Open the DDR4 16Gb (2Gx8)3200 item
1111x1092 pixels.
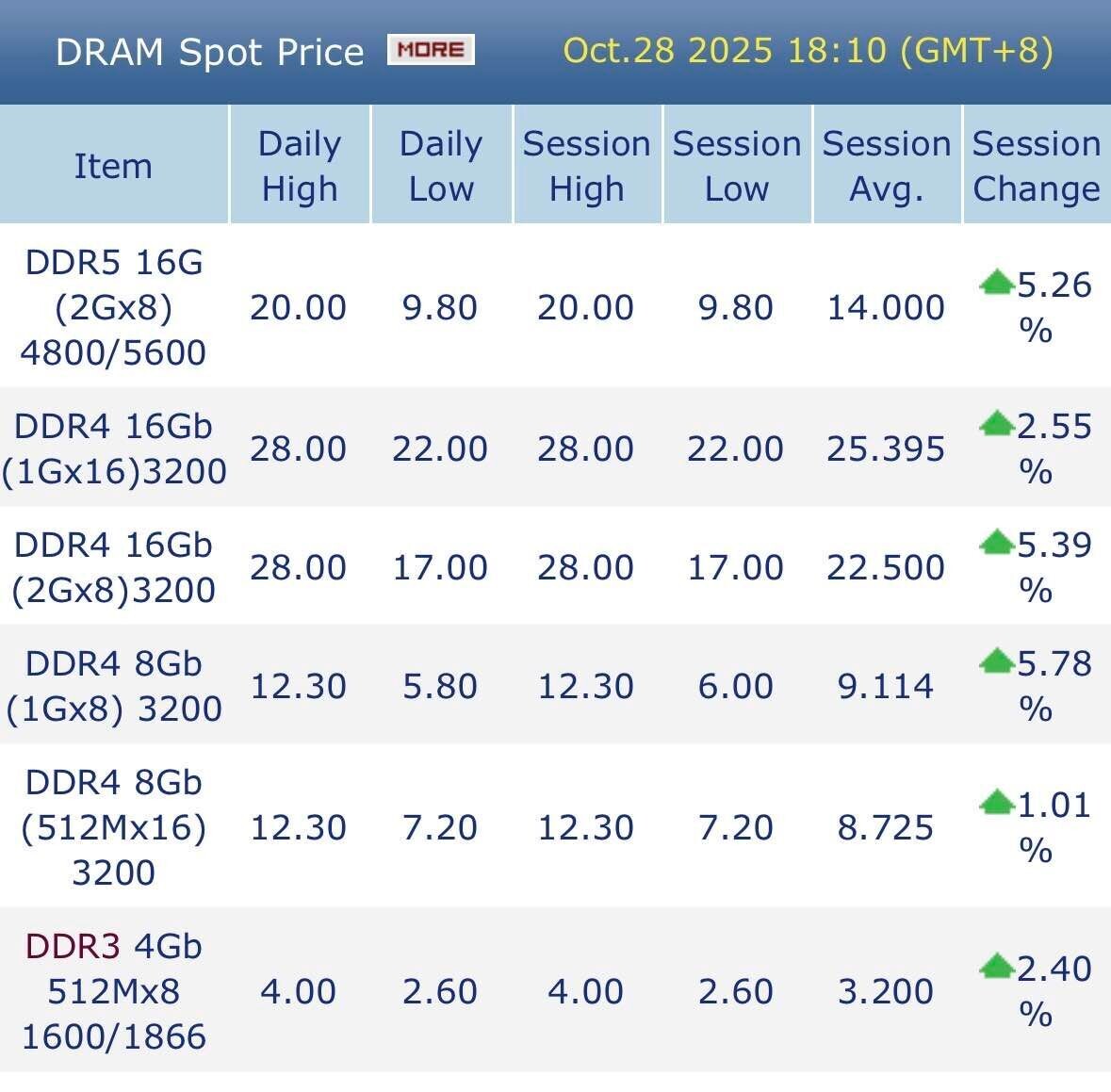(x=113, y=567)
